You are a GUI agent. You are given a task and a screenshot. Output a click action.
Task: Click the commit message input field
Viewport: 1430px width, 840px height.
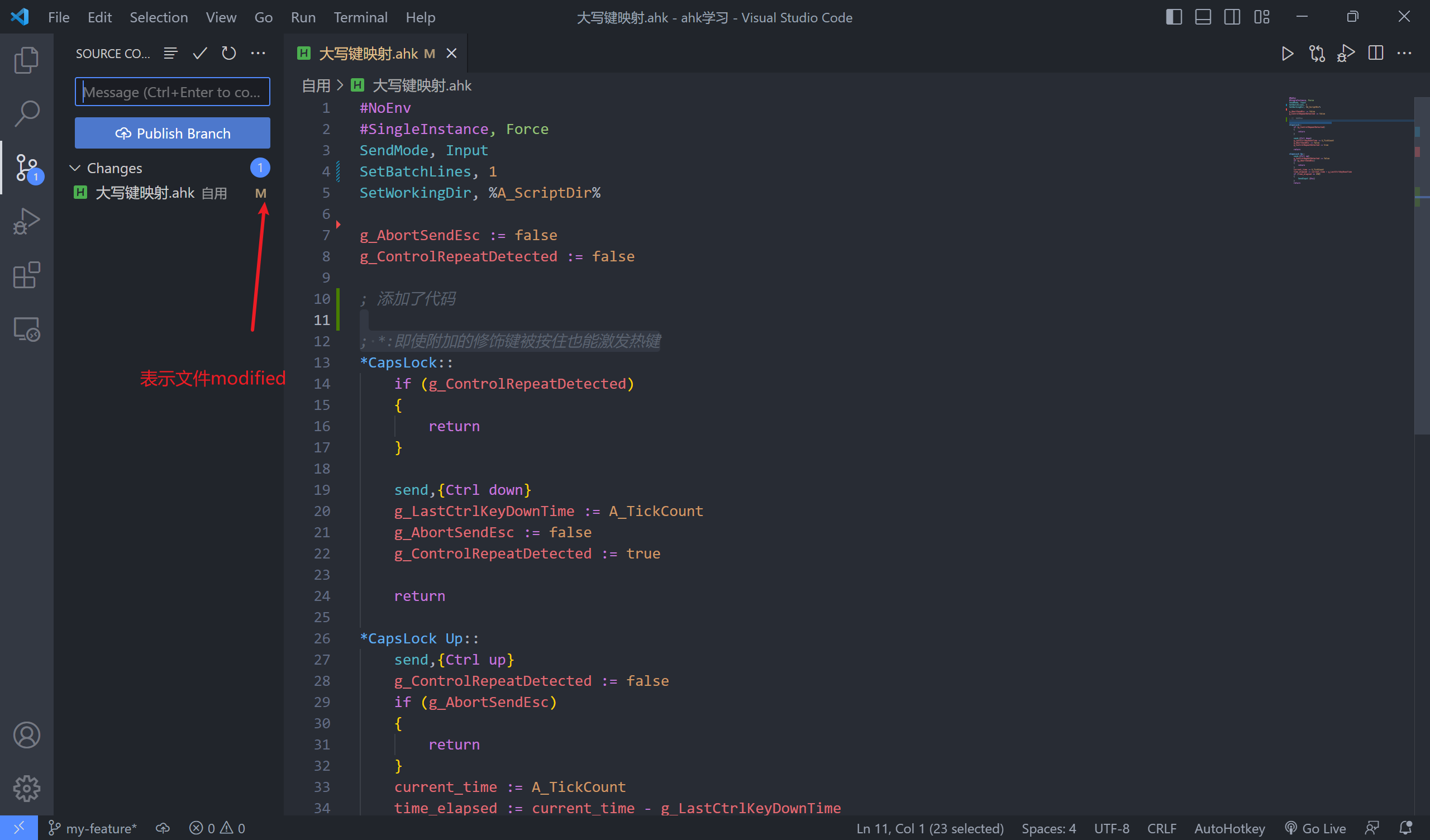[172, 92]
